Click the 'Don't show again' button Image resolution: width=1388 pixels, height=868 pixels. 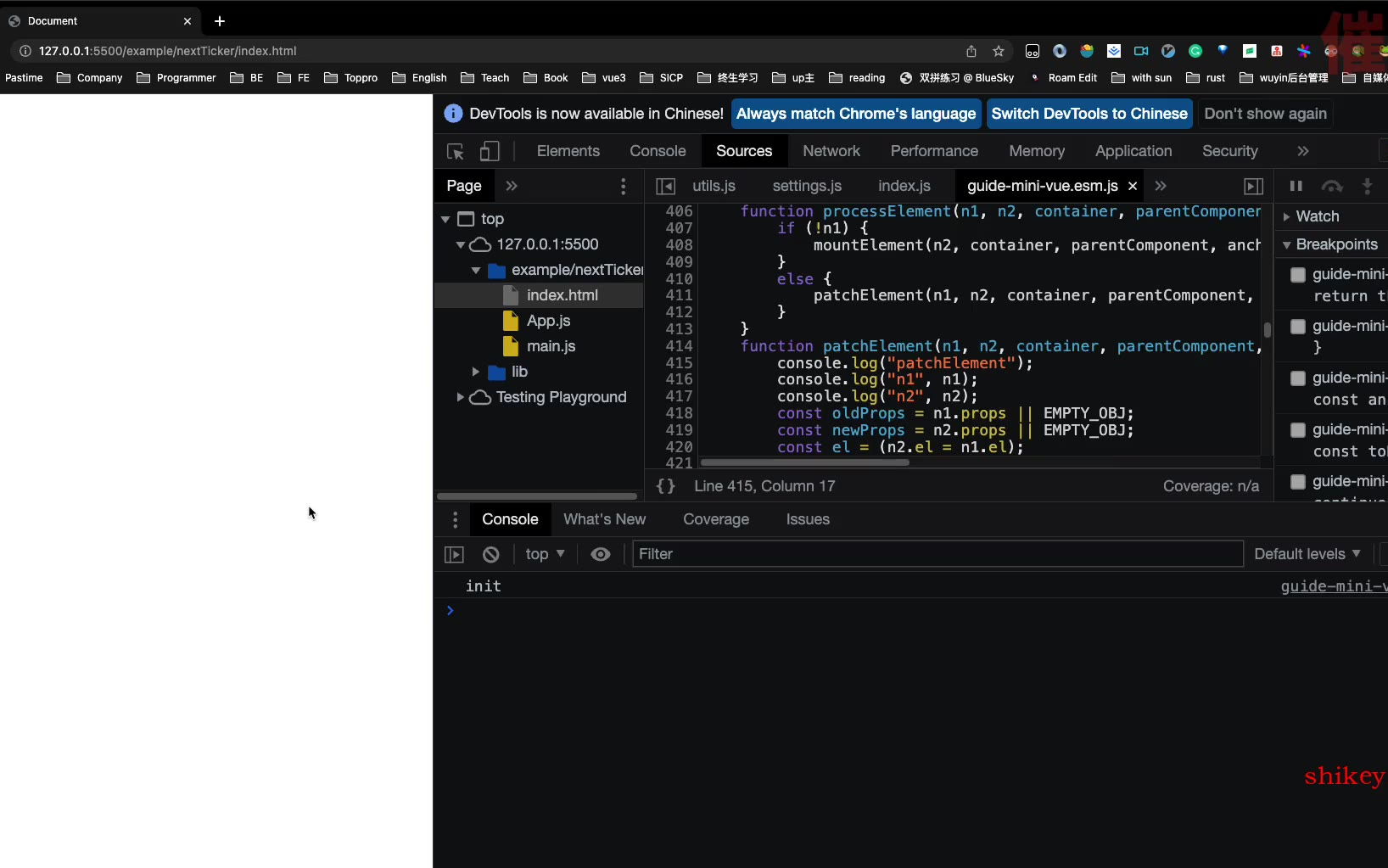pos(1264,114)
